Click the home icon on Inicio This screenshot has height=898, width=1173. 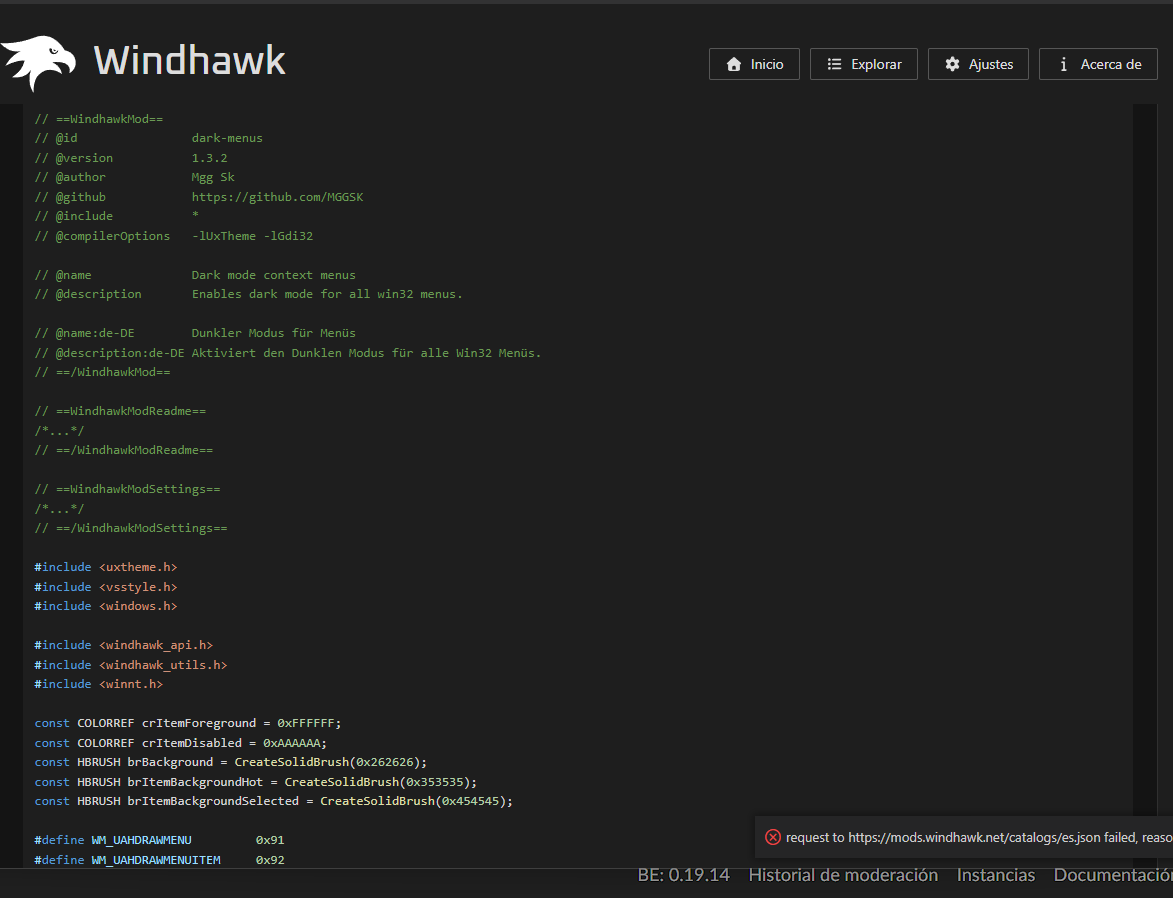point(734,64)
